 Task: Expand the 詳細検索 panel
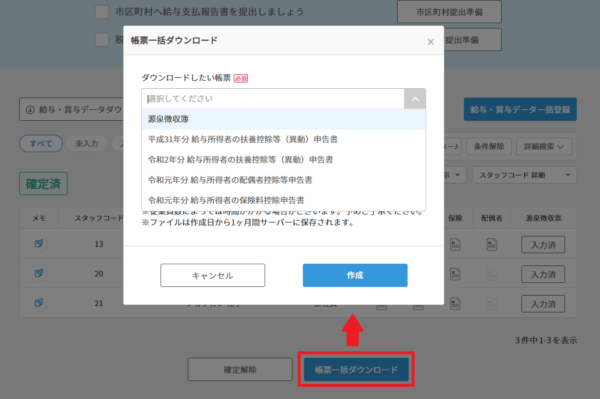tap(544, 147)
